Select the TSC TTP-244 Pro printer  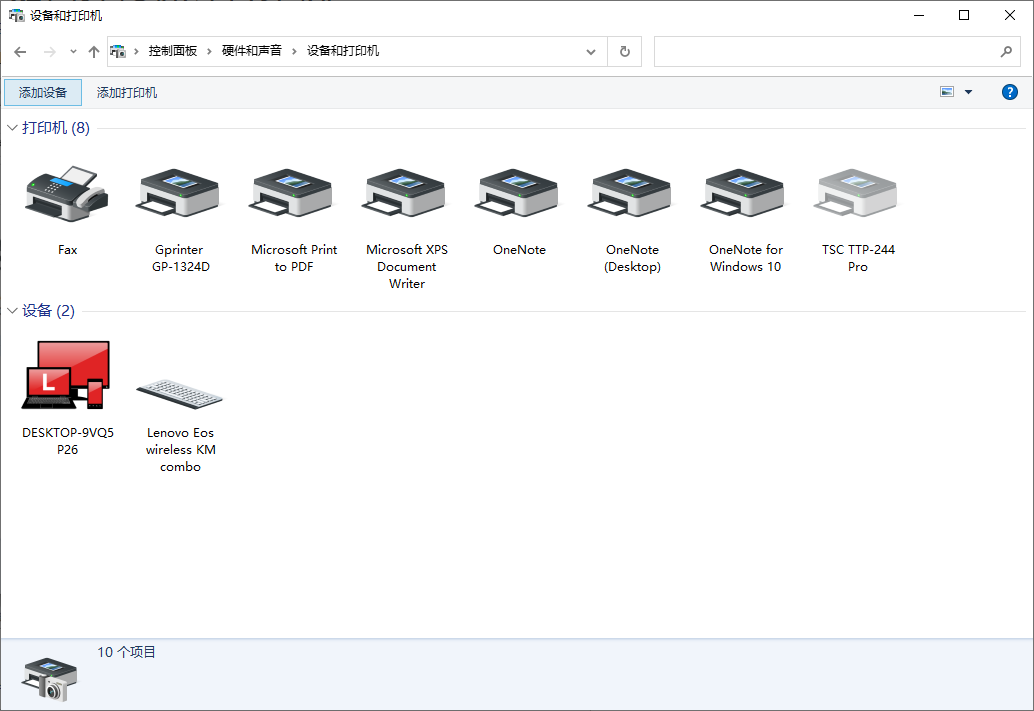[x=858, y=193]
